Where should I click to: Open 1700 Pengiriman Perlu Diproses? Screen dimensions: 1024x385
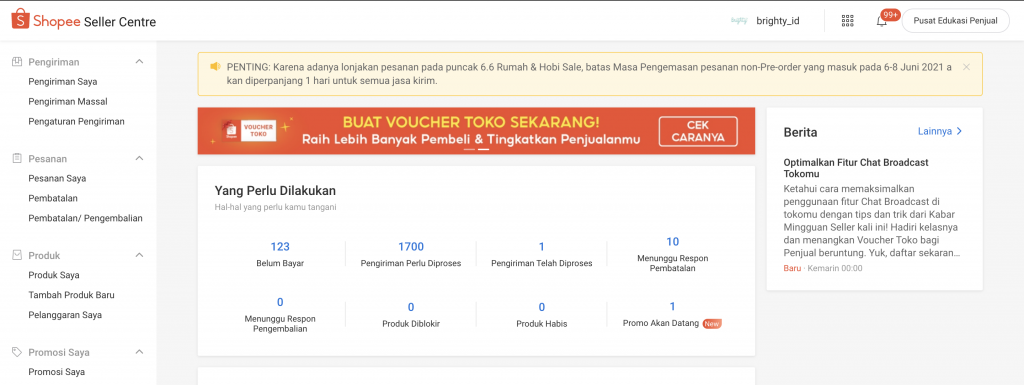point(411,254)
